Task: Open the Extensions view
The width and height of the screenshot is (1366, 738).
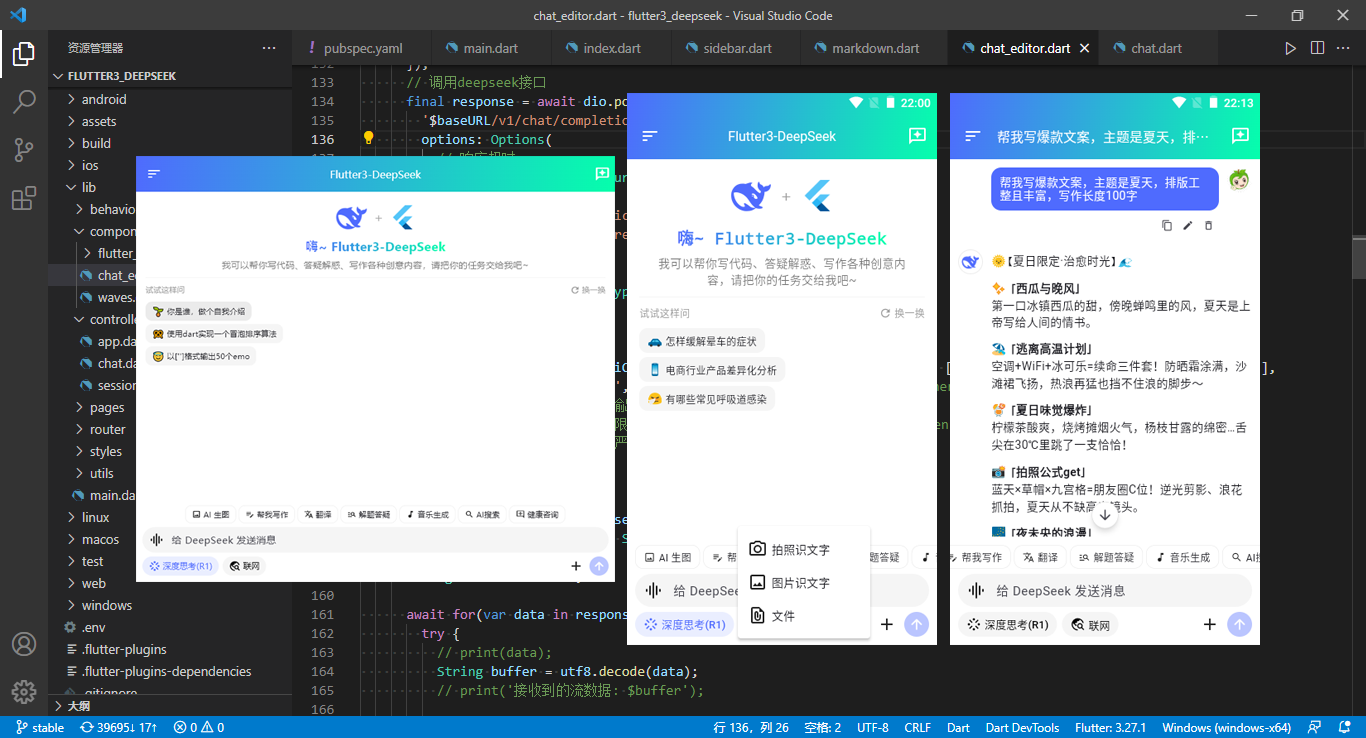Action: coord(24,198)
